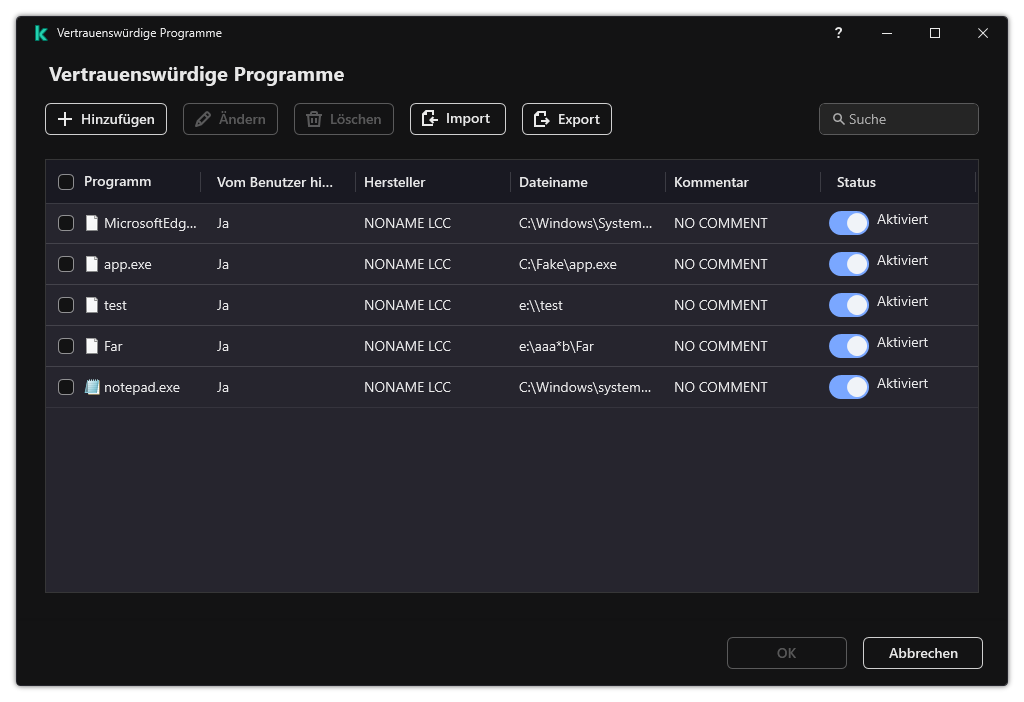Click the Import button

457,119
